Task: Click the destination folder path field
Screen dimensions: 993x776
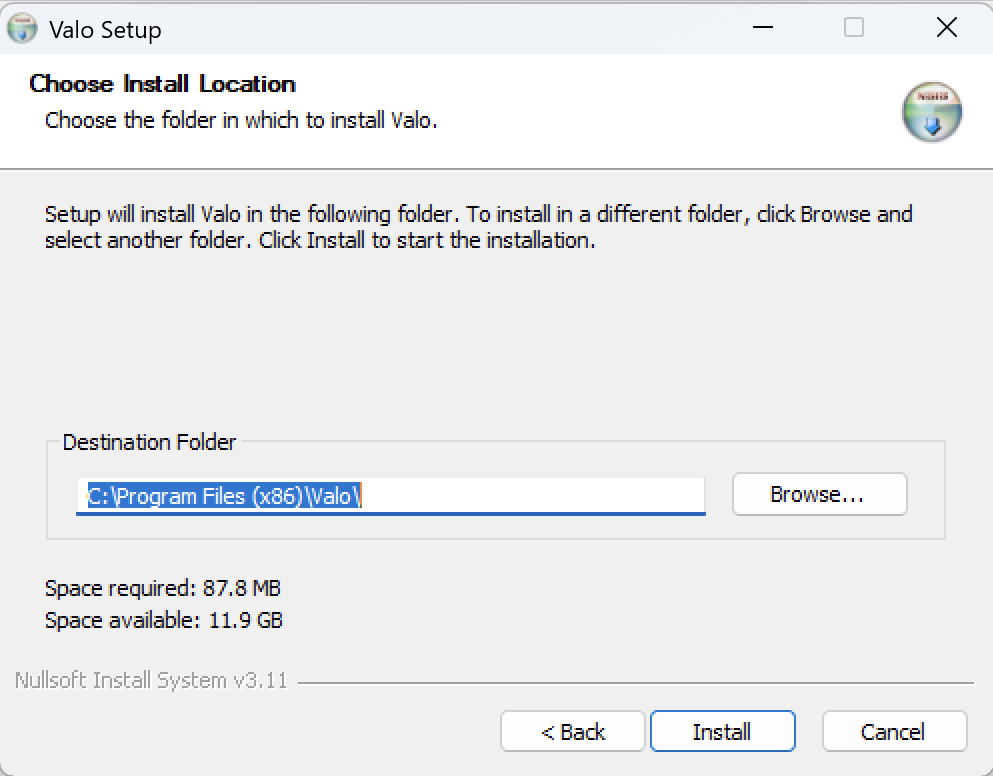Action: [x=390, y=495]
